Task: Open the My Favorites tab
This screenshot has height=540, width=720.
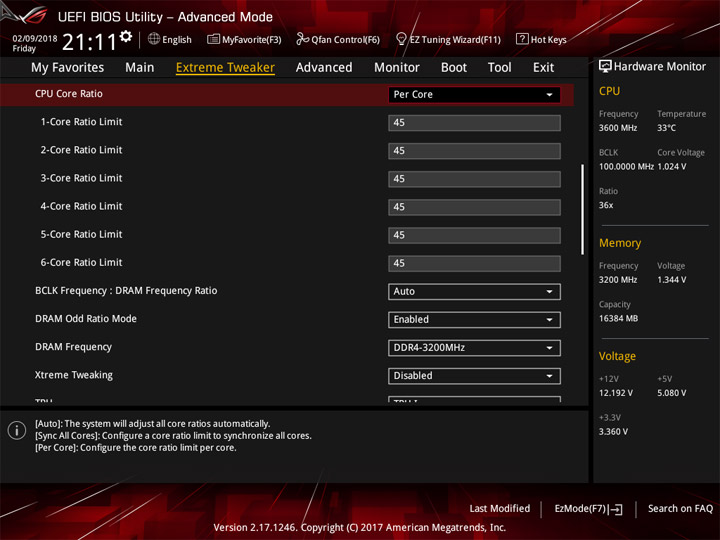Action: (x=68, y=68)
